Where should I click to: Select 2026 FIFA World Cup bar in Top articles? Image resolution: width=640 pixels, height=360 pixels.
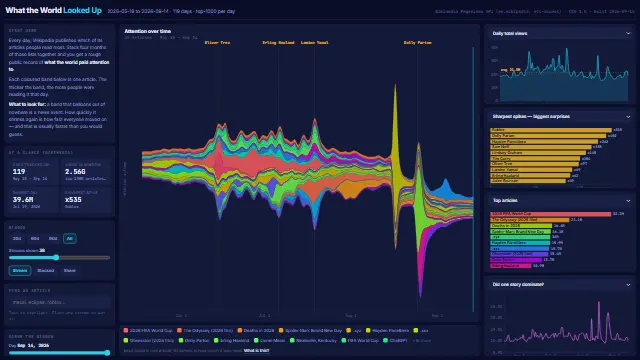coord(551,214)
